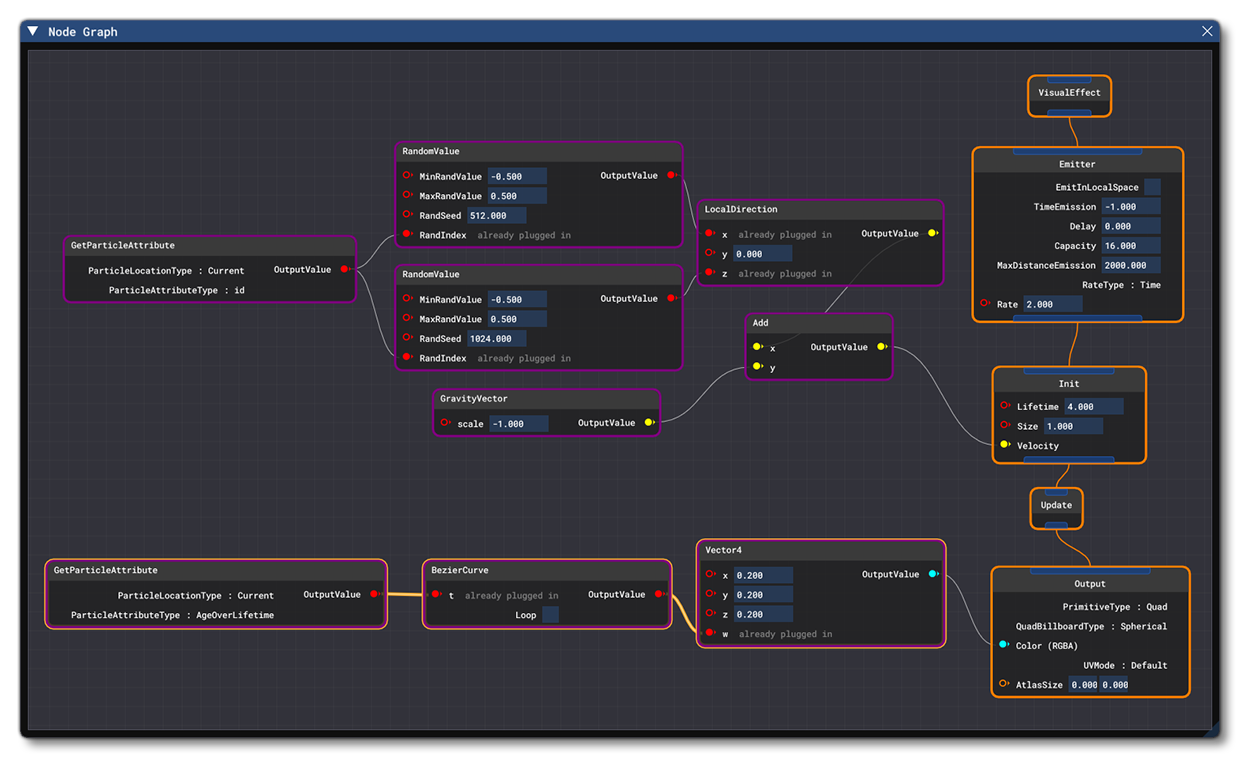
Task: Click the AtlasSize input pin on Output
Action: pyautogui.click(x=1003, y=684)
